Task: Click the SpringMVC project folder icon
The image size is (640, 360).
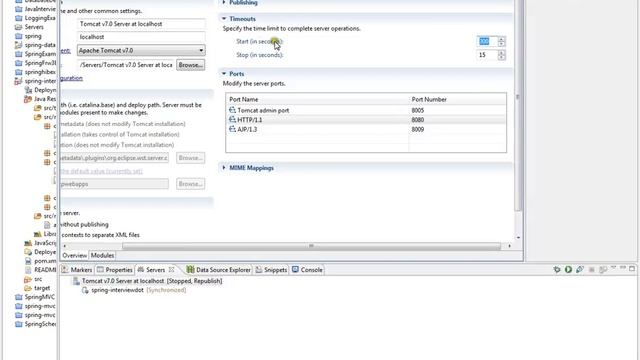Action: pos(18,297)
